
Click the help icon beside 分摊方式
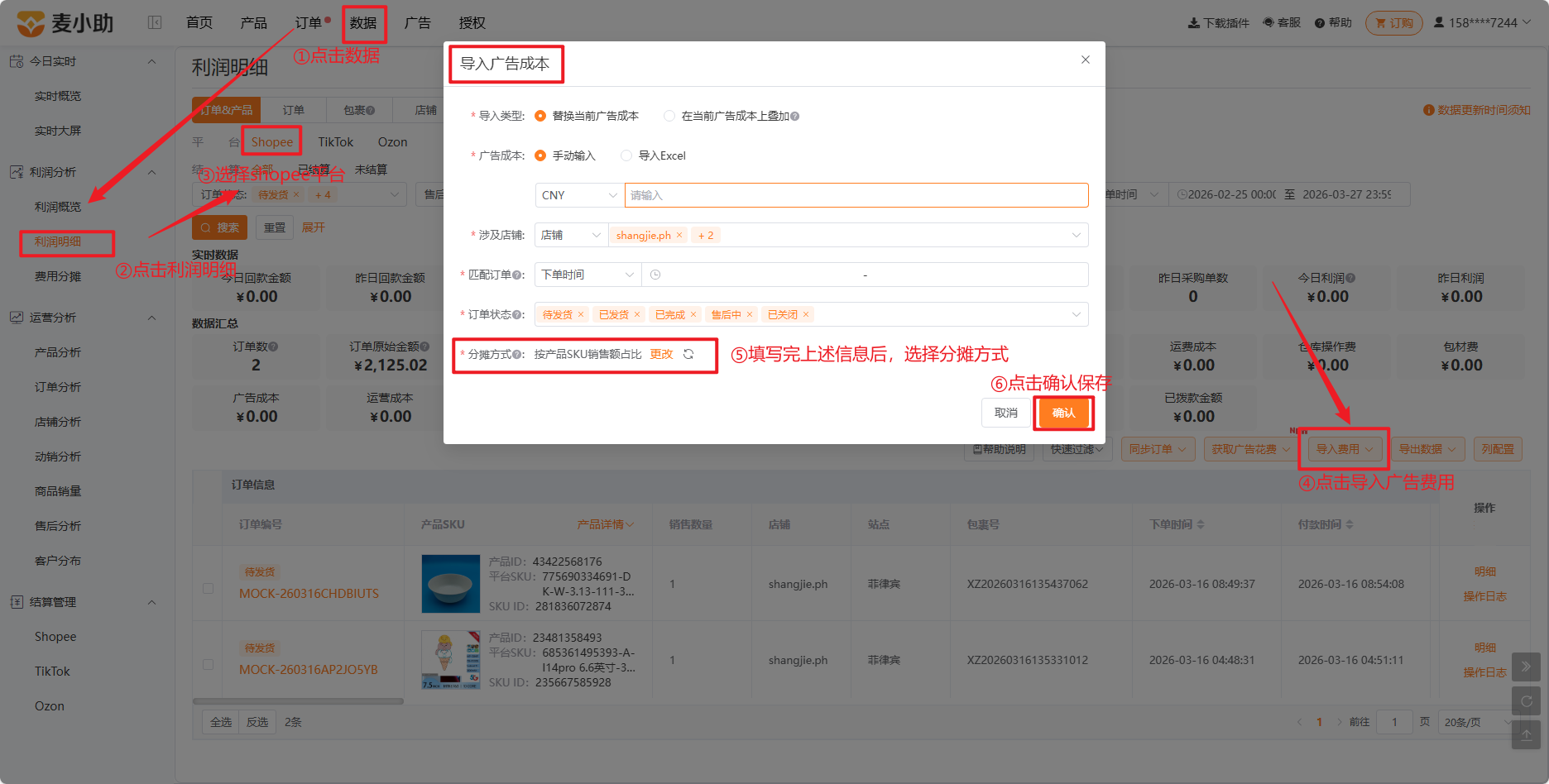[517, 354]
